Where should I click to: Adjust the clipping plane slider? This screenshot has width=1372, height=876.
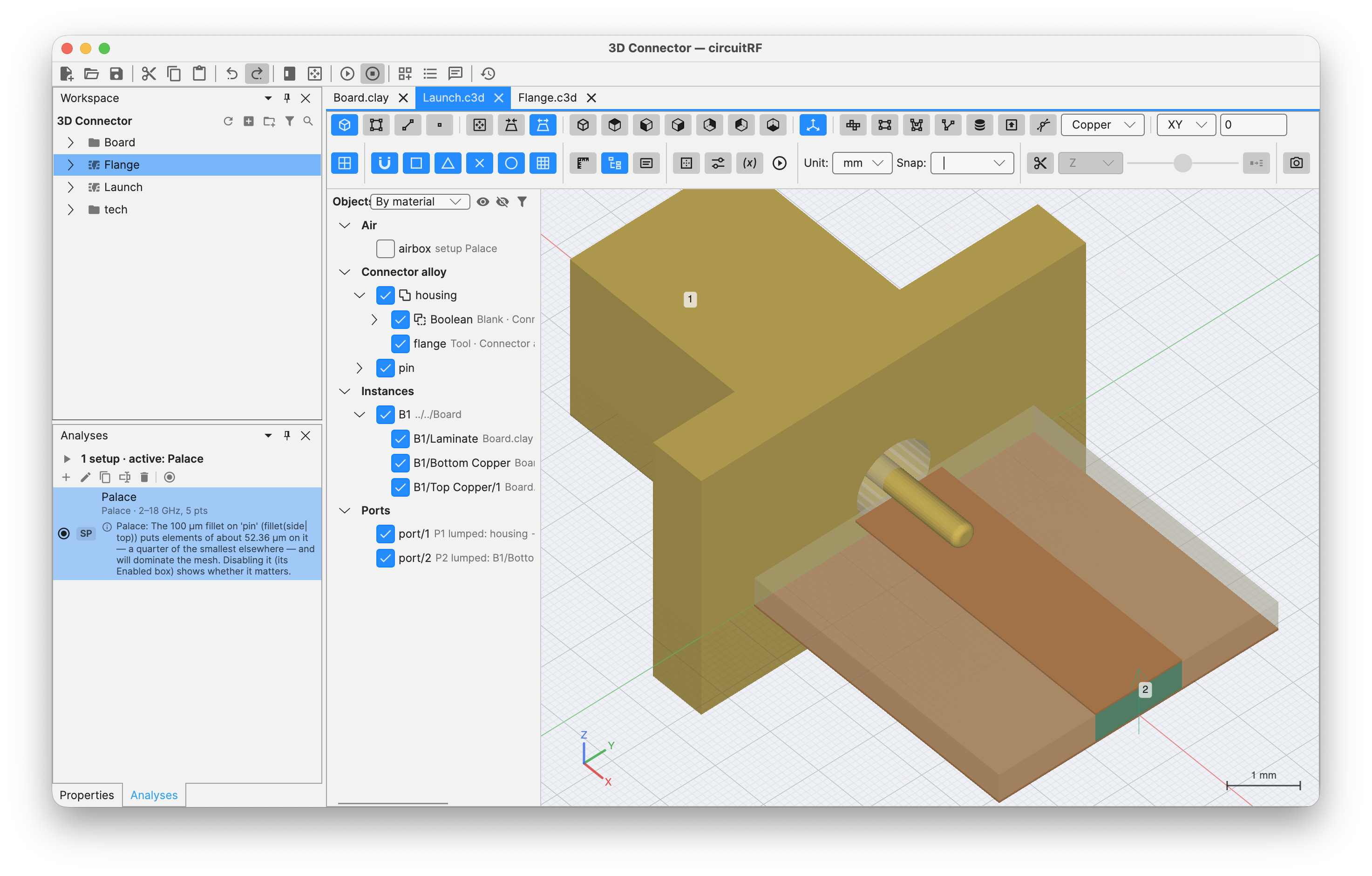tap(1183, 163)
